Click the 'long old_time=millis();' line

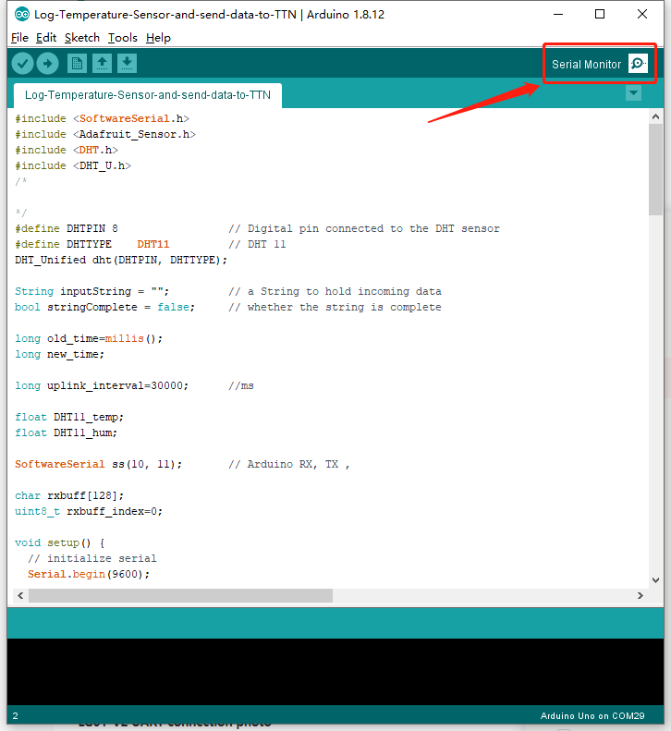click(89, 338)
